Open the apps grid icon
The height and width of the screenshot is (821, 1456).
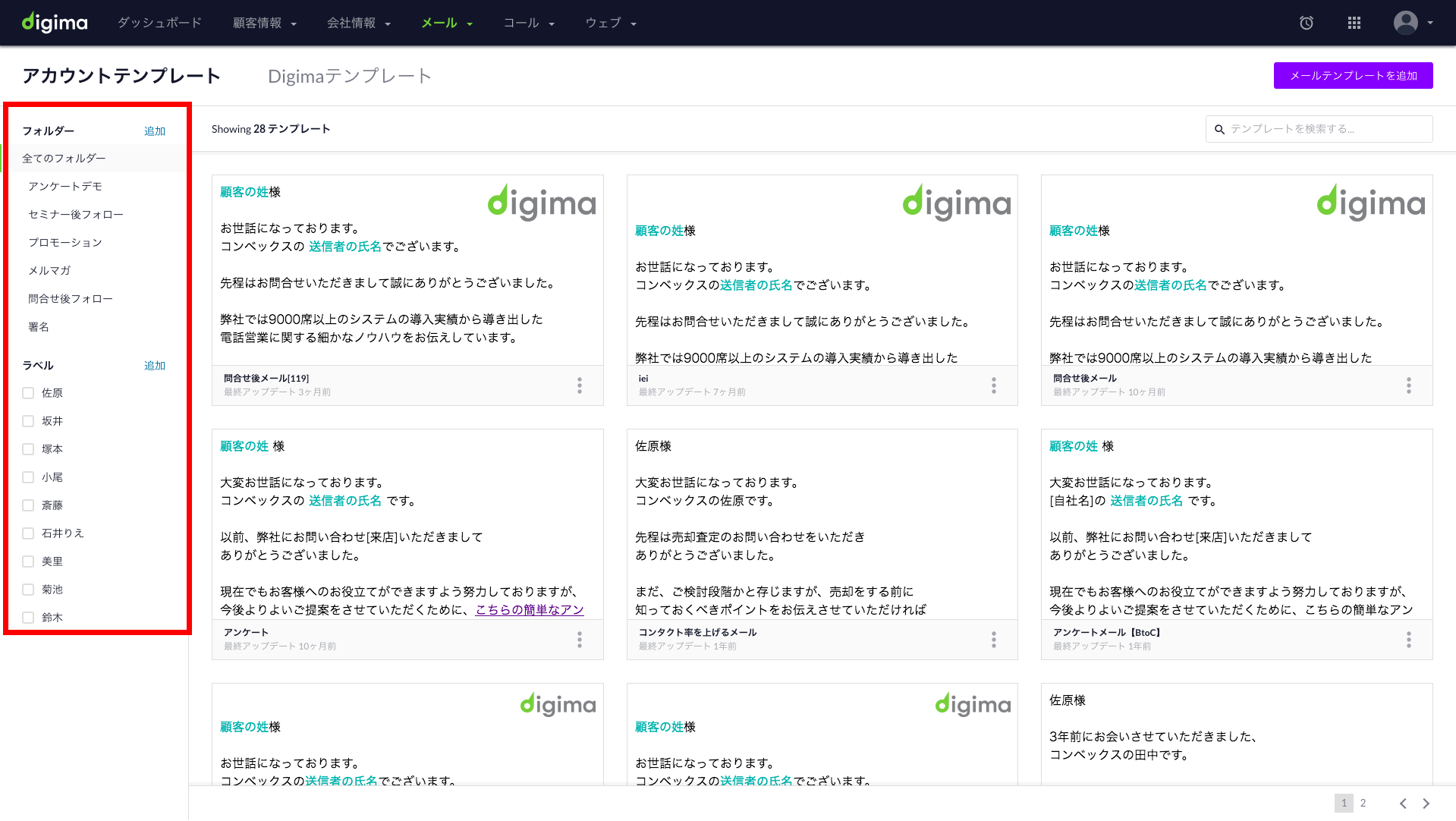coord(1354,23)
